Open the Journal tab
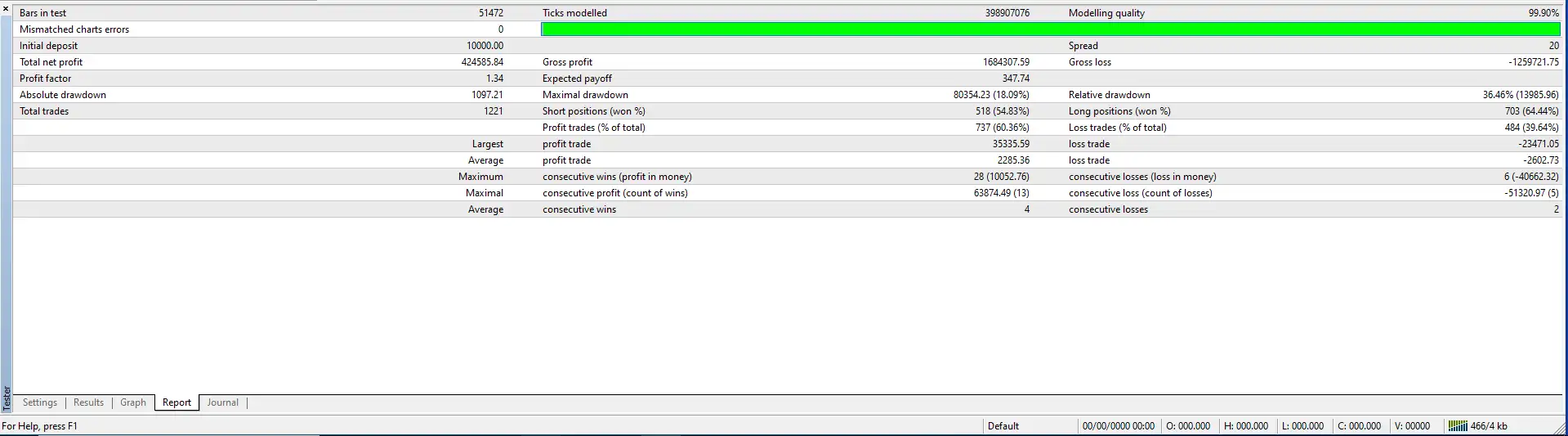Image resolution: width=1568 pixels, height=436 pixels. click(x=222, y=402)
